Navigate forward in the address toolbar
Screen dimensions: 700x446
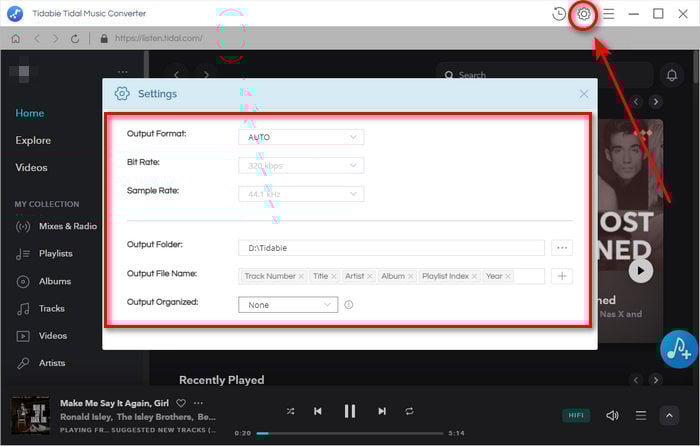coord(56,39)
